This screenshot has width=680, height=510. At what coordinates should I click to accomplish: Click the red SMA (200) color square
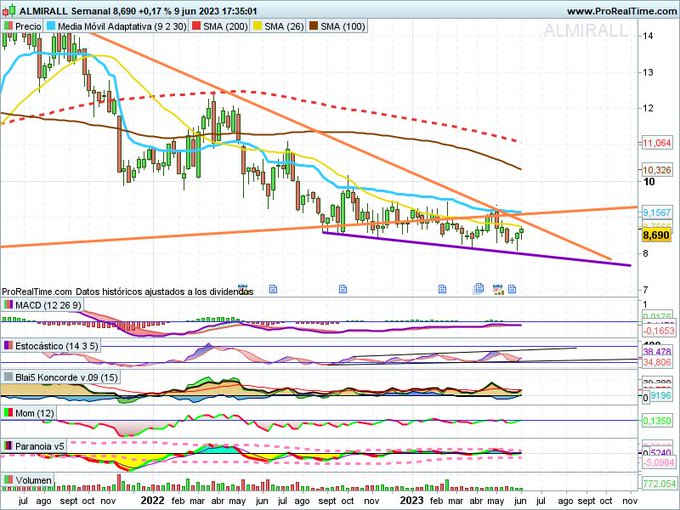tap(196, 26)
